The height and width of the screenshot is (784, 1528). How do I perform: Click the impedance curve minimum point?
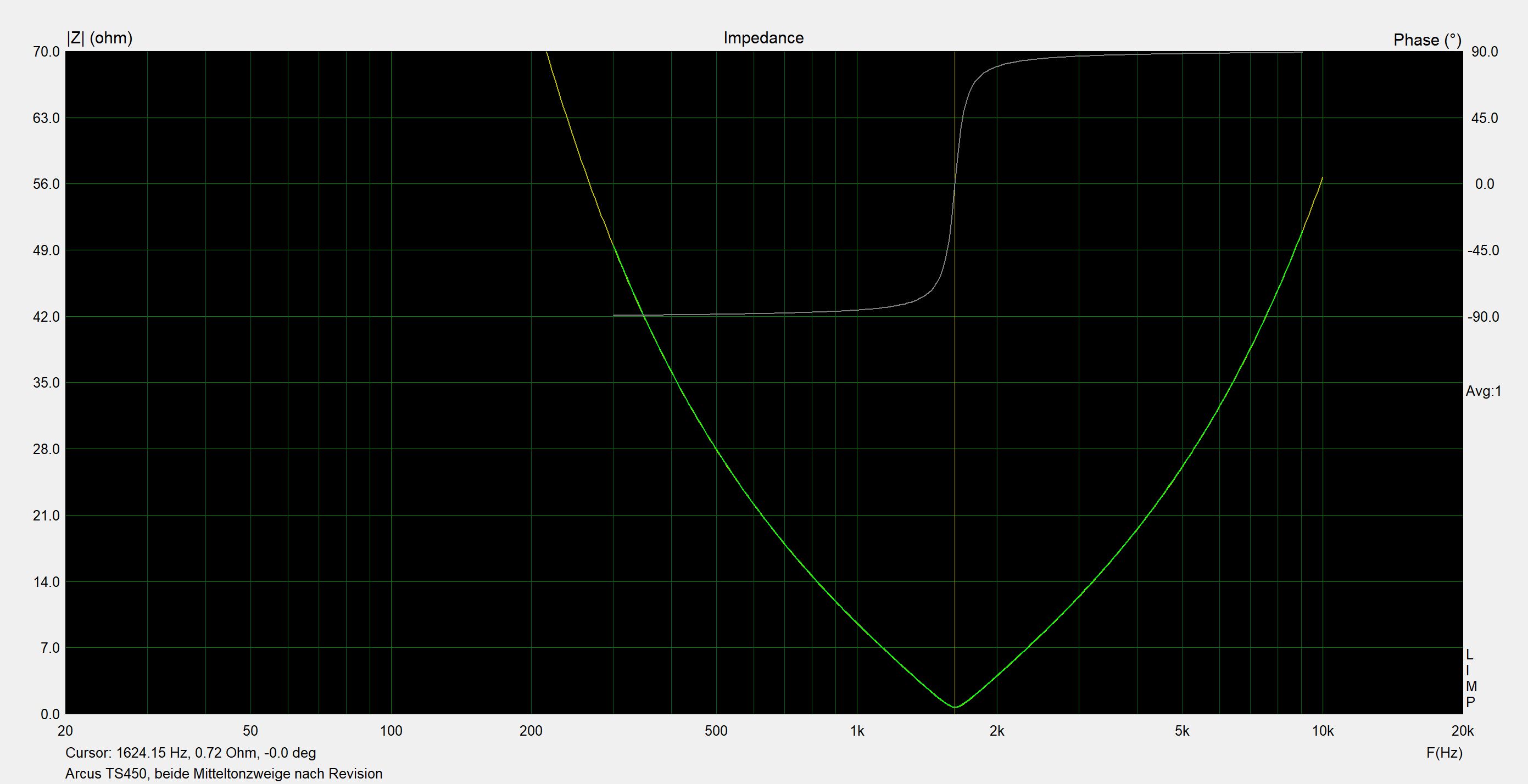(955, 707)
